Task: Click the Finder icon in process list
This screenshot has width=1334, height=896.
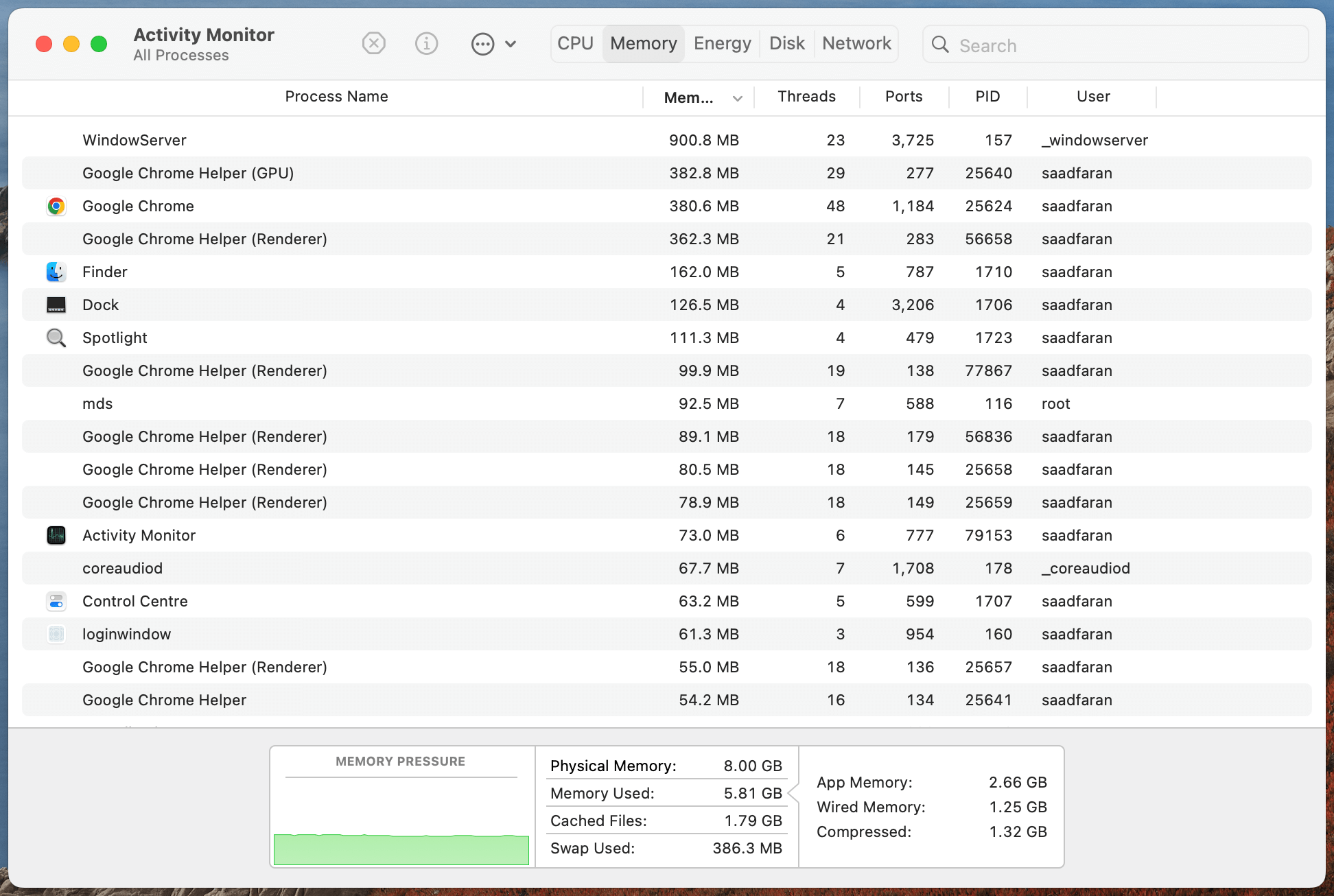Action: 56,272
